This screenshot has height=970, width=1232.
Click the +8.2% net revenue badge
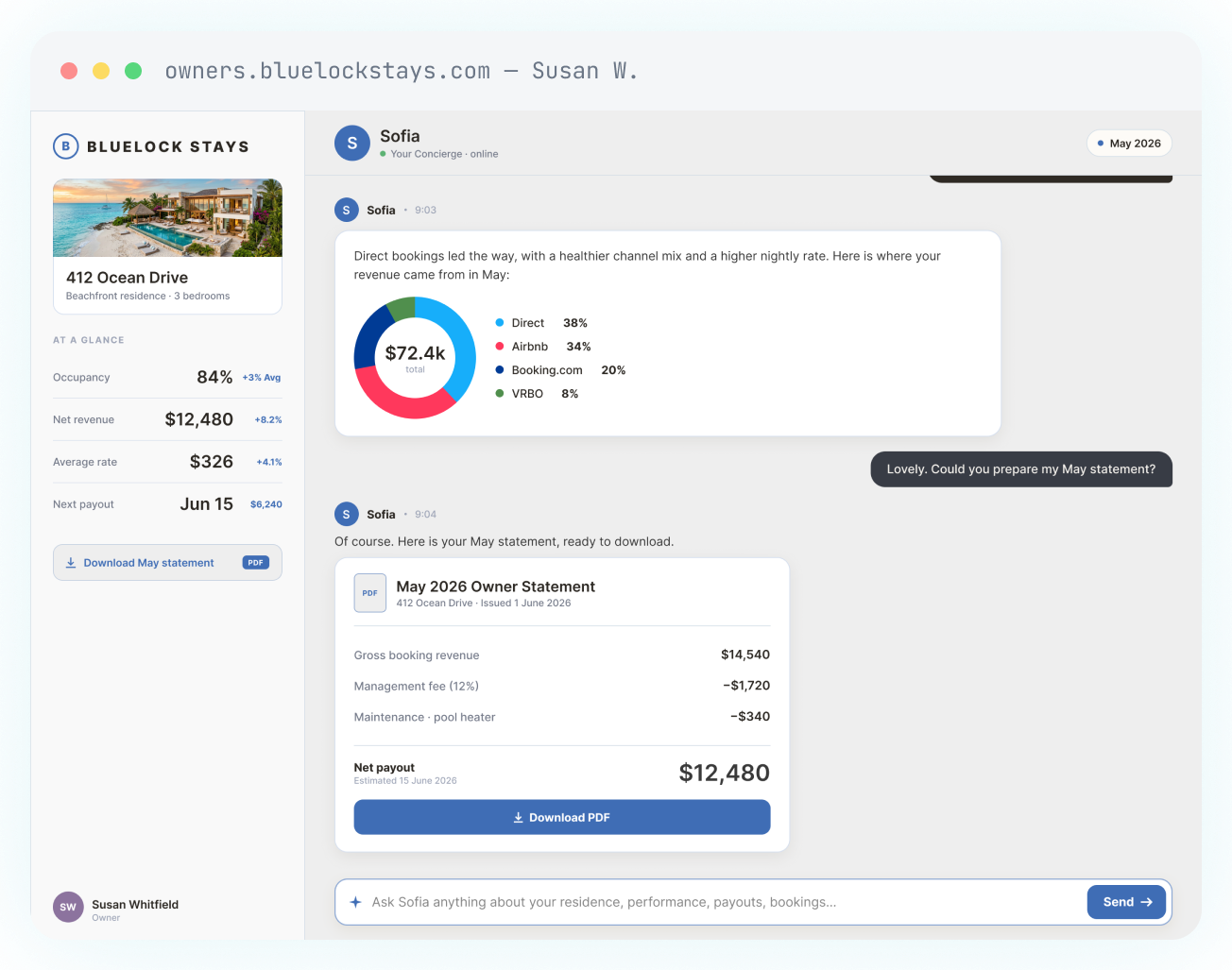point(268,420)
